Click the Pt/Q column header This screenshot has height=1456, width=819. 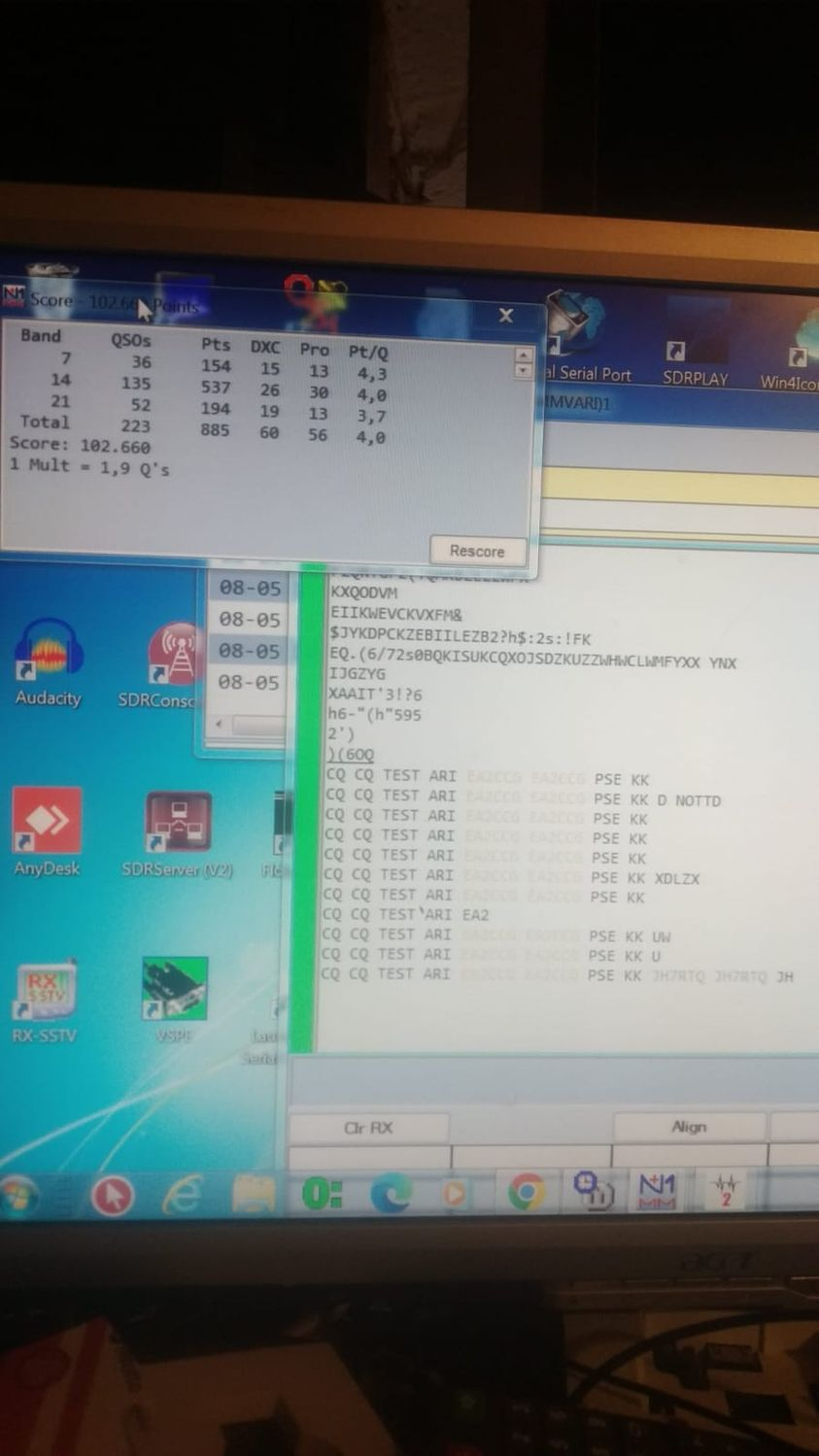point(367,352)
